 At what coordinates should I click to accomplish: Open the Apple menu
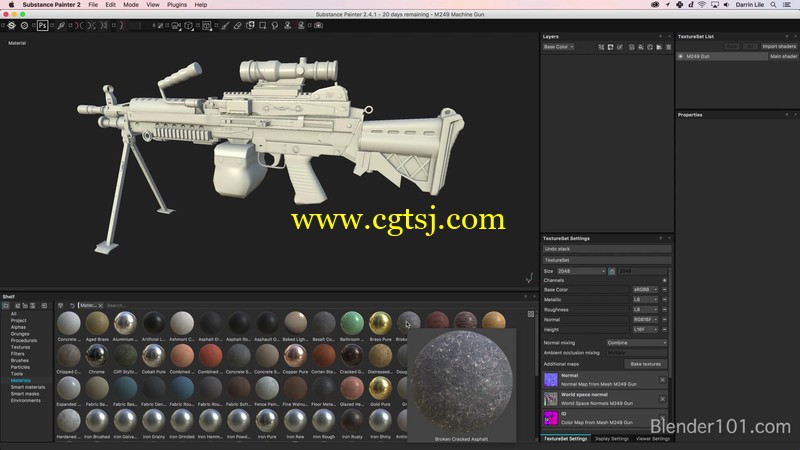click(11, 5)
